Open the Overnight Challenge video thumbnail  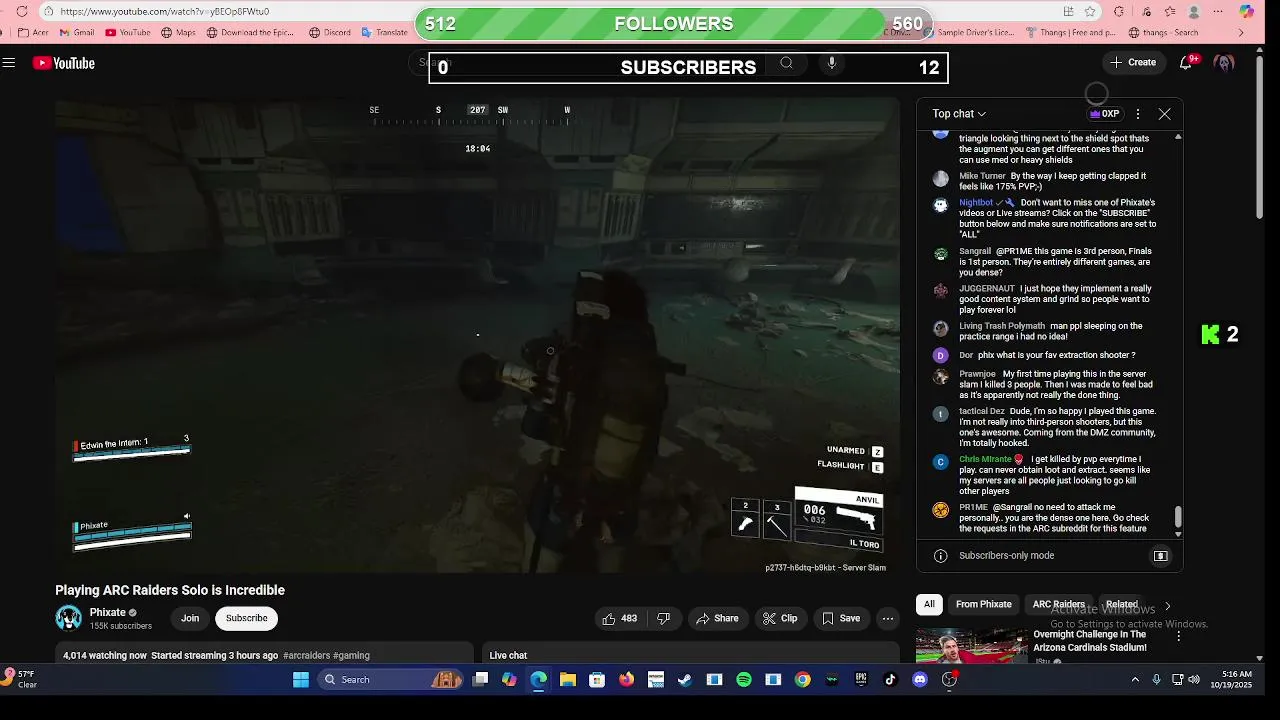(x=971, y=646)
